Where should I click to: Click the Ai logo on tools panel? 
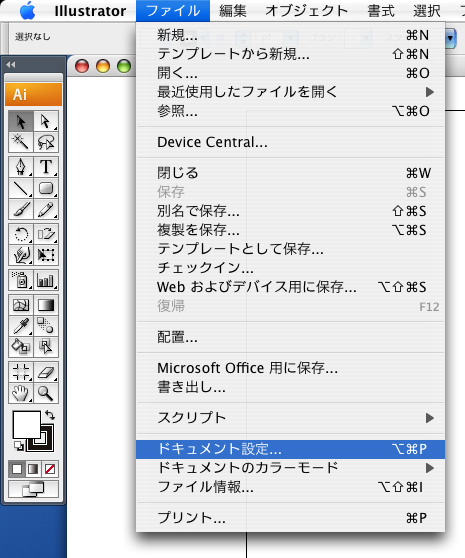[x=33, y=94]
